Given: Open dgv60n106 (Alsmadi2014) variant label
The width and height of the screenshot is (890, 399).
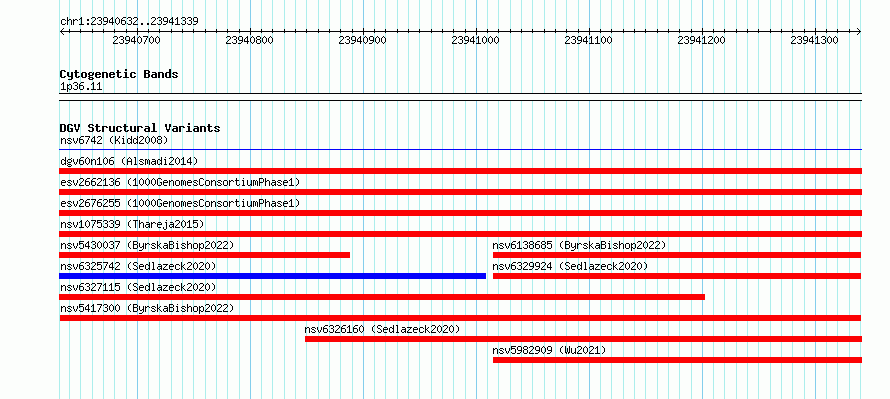Looking at the screenshot, I should (x=129, y=161).
